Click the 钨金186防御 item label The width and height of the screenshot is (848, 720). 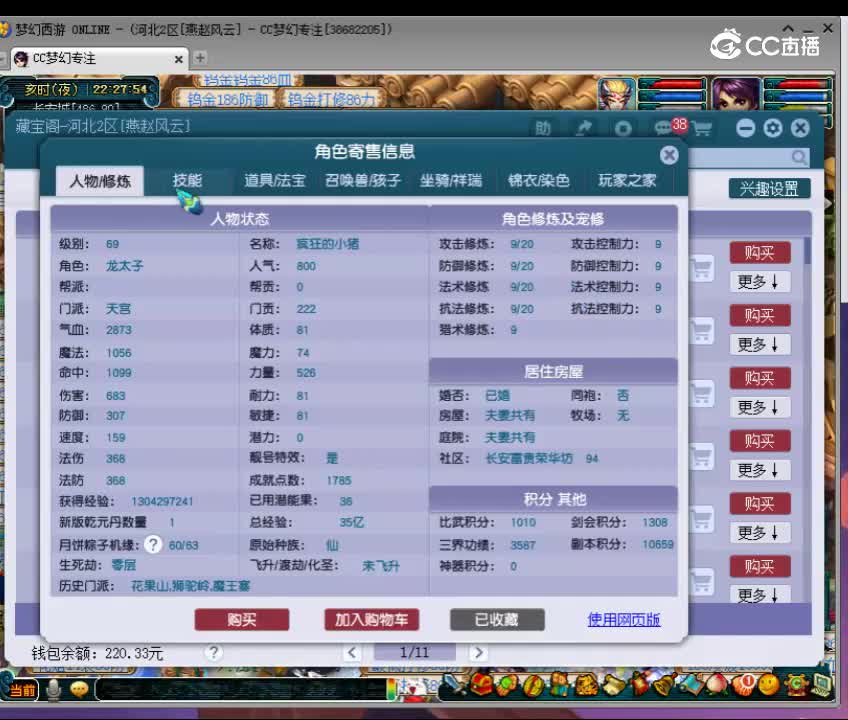click(227, 100)
